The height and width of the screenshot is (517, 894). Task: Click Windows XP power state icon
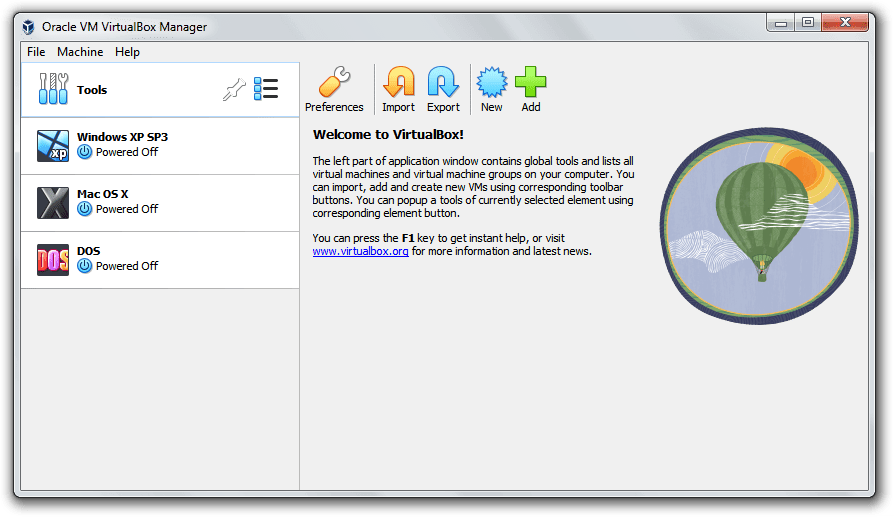click(x=84, y=152)
